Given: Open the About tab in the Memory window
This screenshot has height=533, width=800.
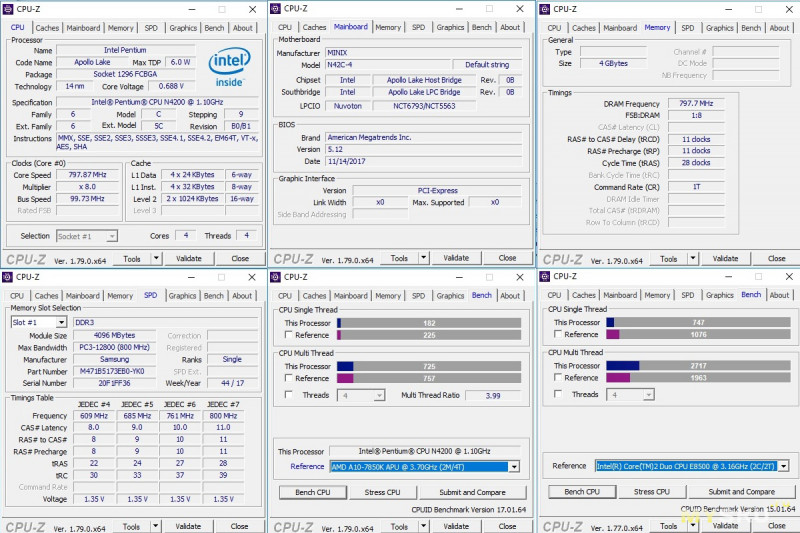Looking at the screenshot, I should pos(779,28).
